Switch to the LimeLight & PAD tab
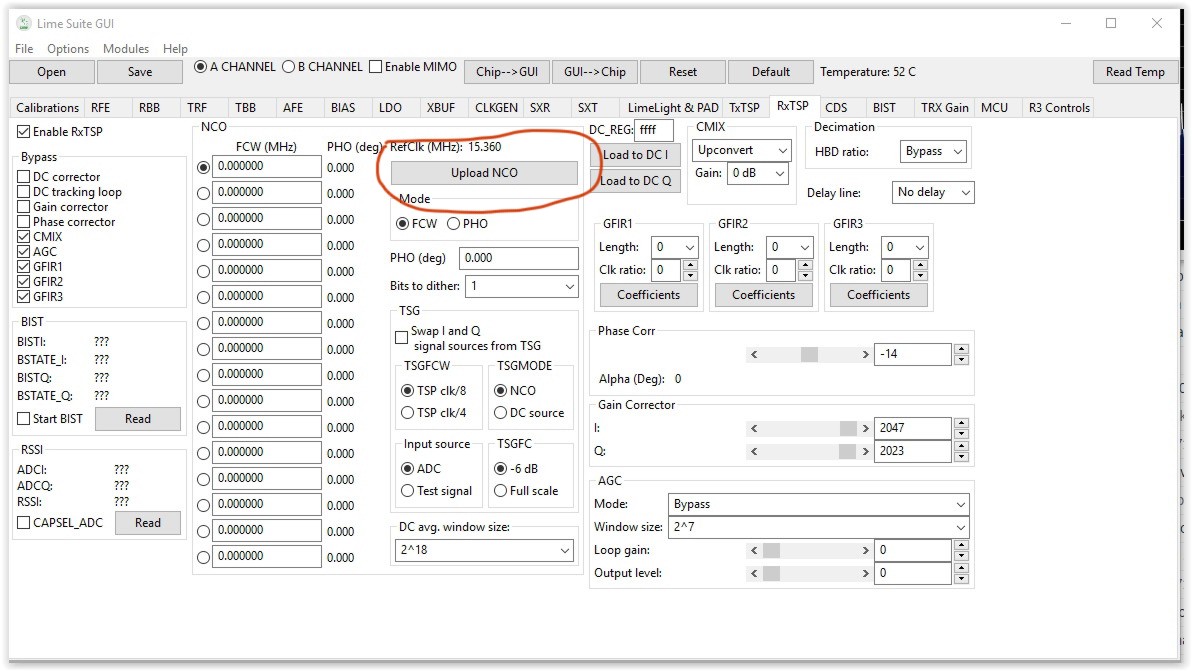Screen dimensions: 1192x671 coord(673,108)
